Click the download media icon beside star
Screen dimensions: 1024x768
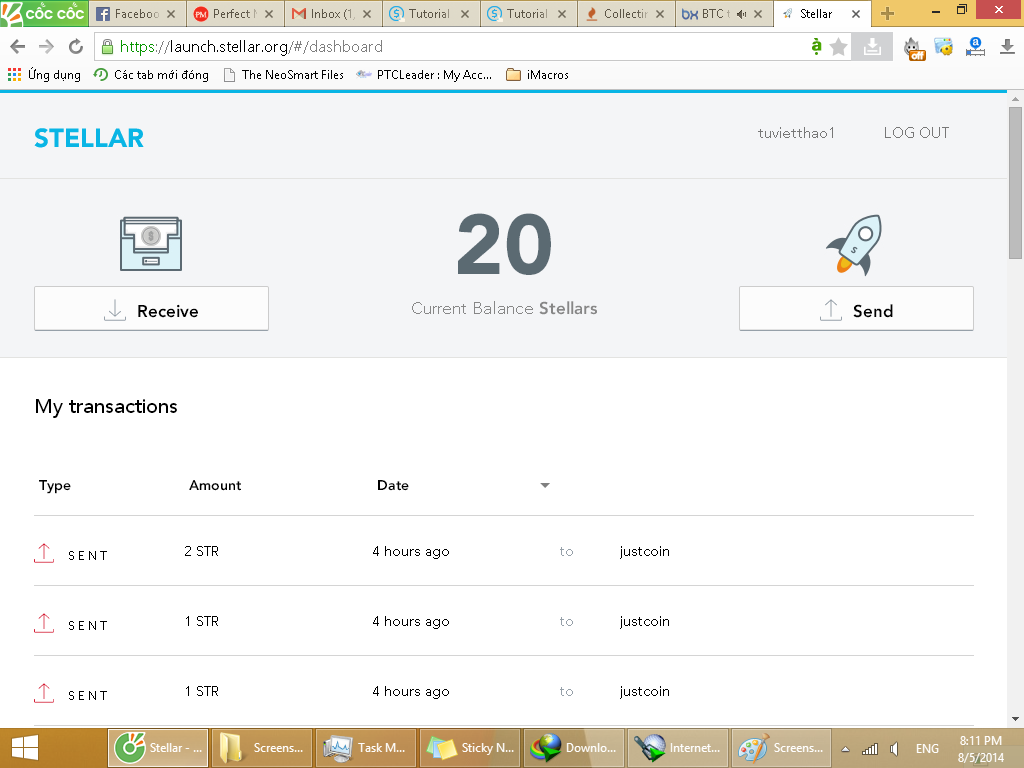pyautogui.click(x=872, y=46)
